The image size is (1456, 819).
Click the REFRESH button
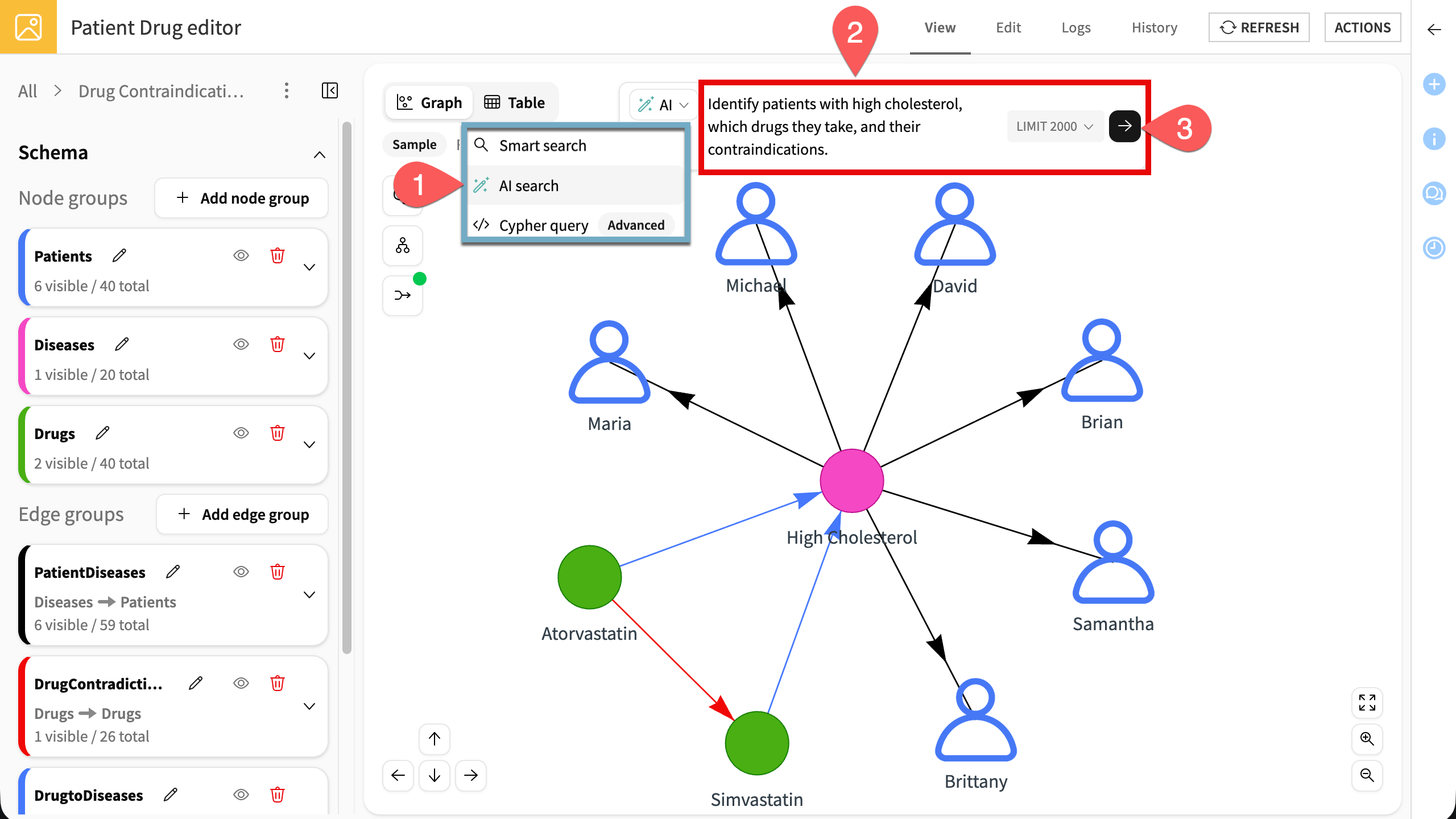click(x=1259, y=27)
